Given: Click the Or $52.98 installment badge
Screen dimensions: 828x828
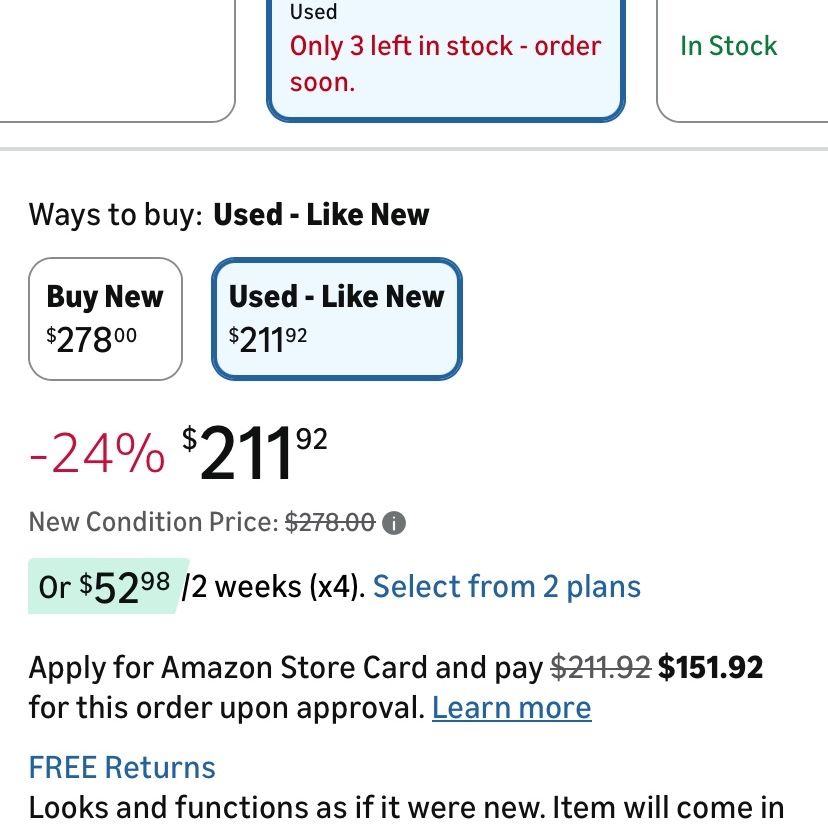Looking at the screenshot, I should coord(106,587).
